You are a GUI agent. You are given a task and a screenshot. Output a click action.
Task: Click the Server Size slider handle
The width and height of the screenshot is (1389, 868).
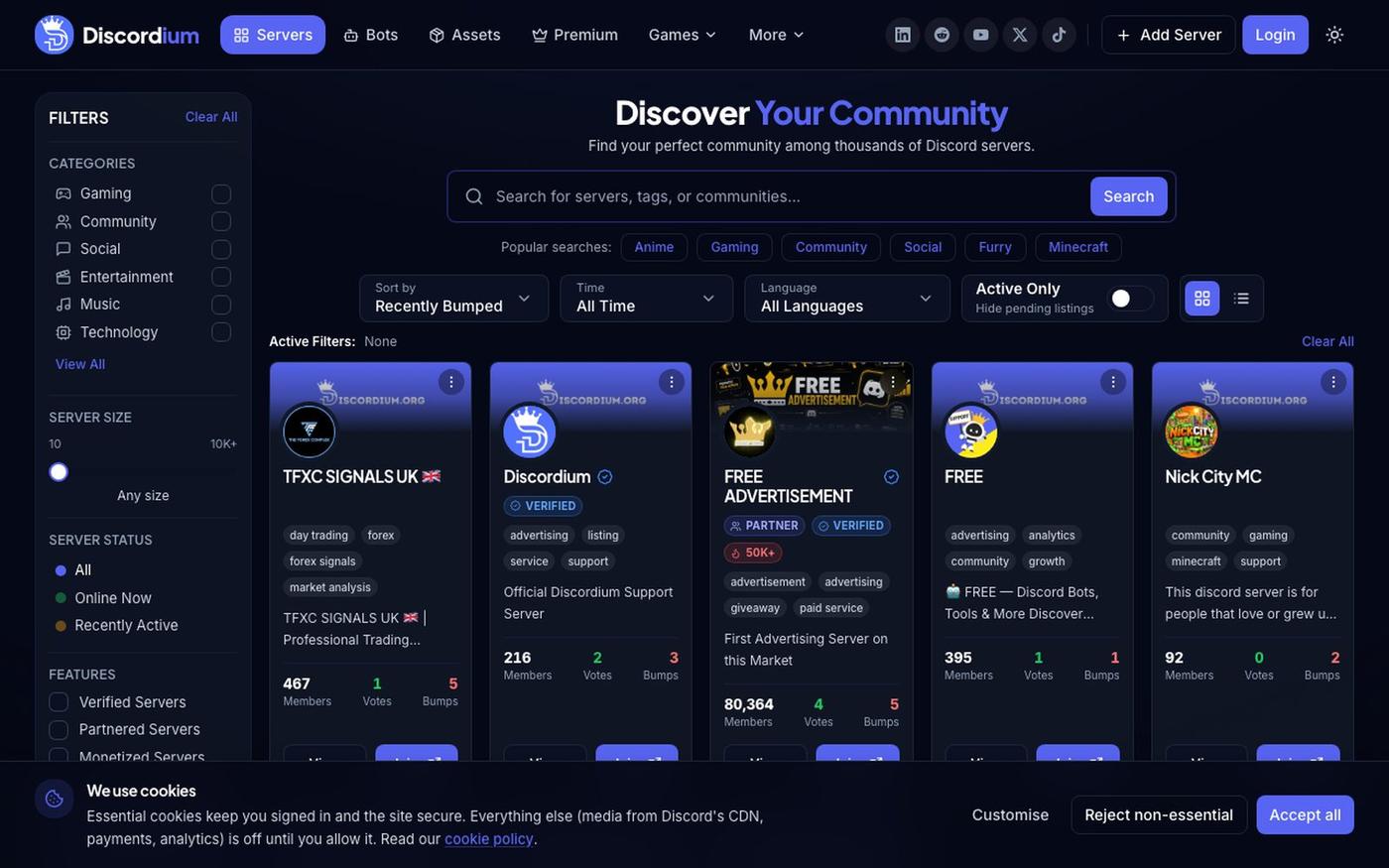[x=59, y=472]
